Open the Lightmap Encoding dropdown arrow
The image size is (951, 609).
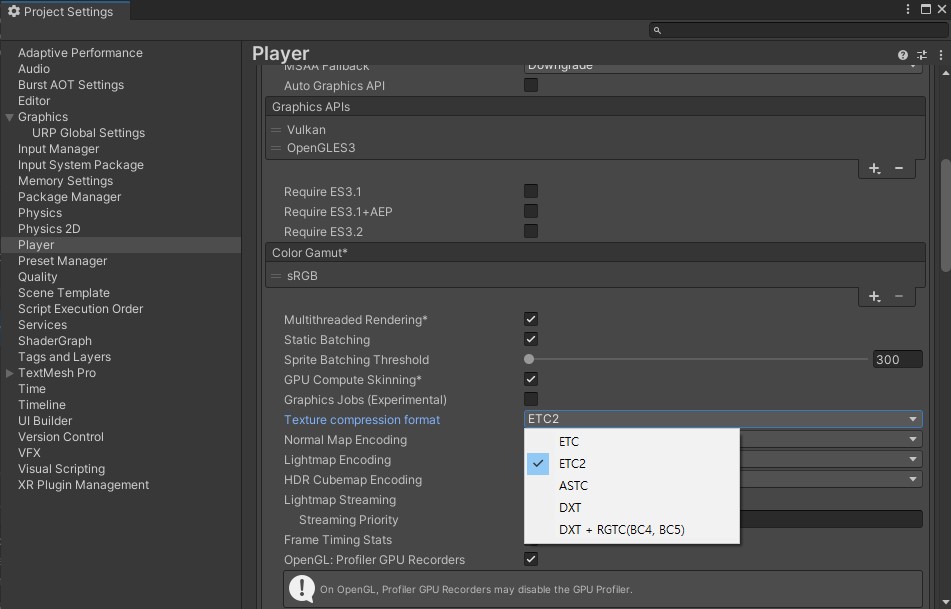pos(913,459)
